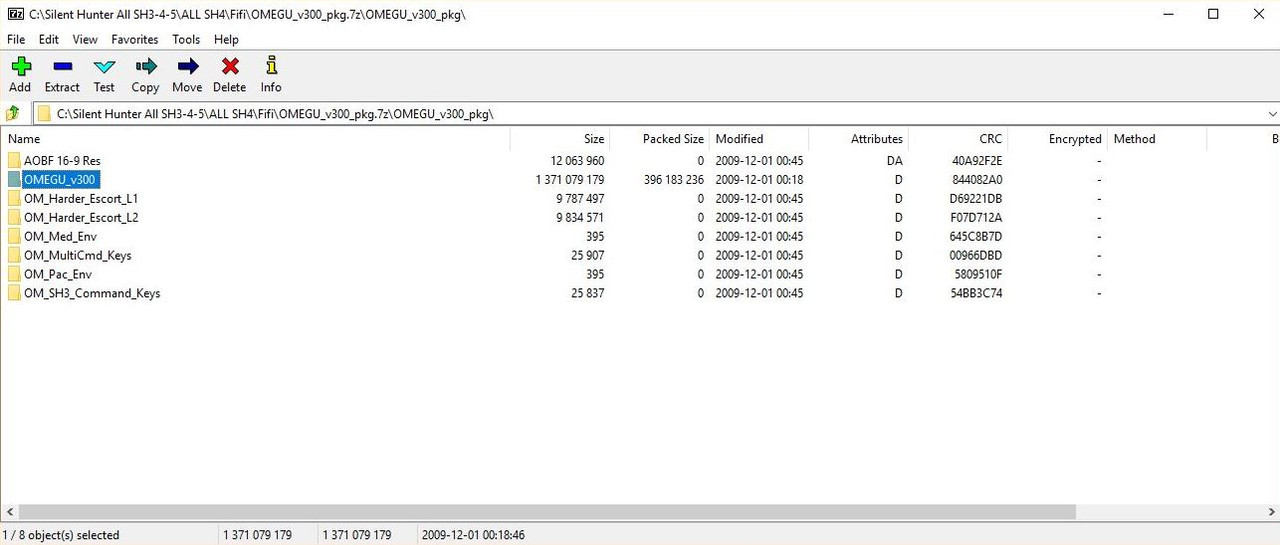Maximize the 7-Zip window

[x=1213, y=14]
